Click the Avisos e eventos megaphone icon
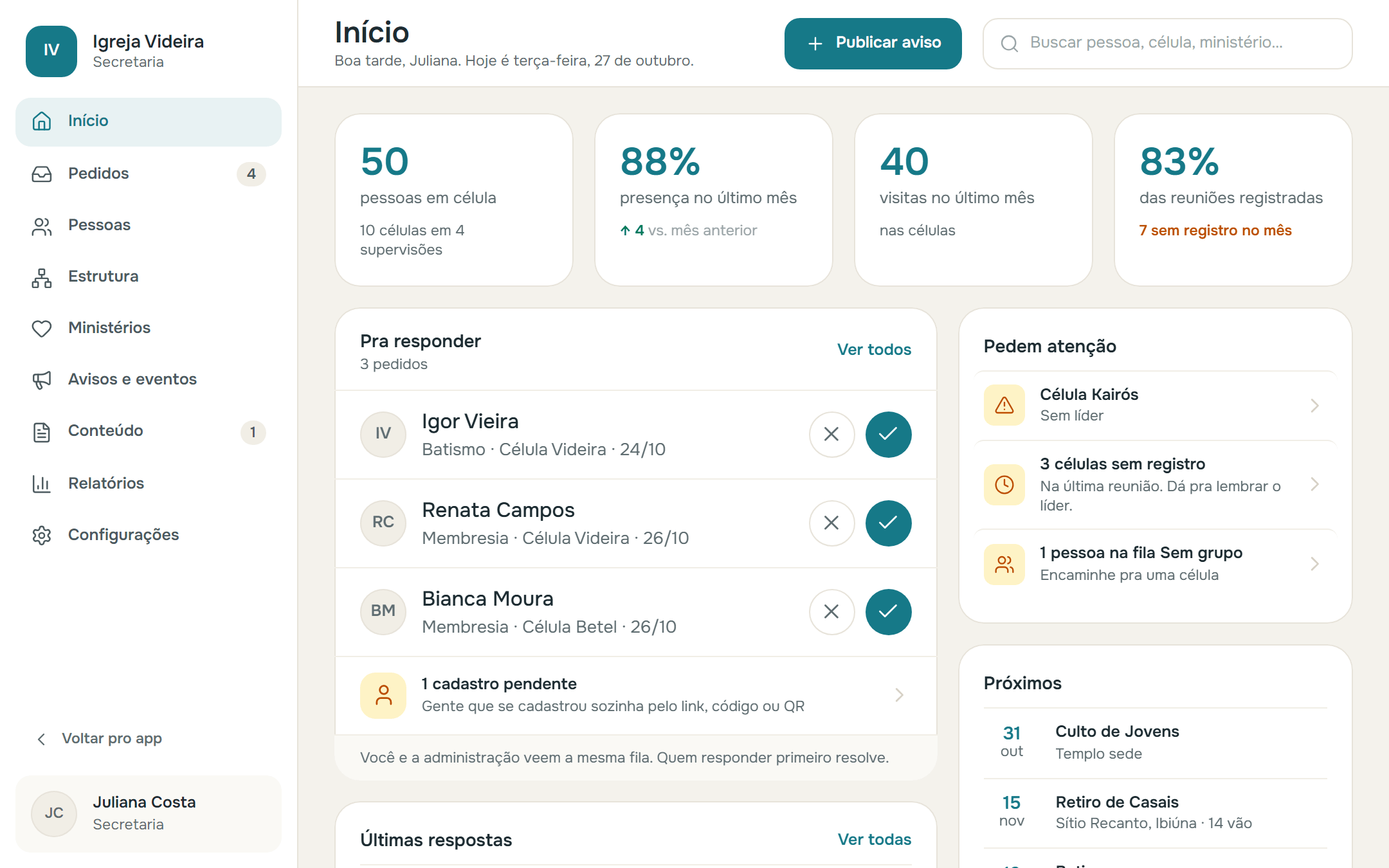 42,380
